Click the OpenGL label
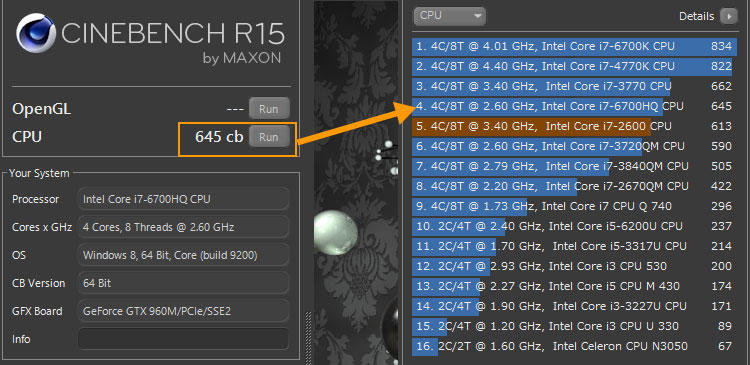Viewport: 750px width, 365px height. [x=42, y=110]
